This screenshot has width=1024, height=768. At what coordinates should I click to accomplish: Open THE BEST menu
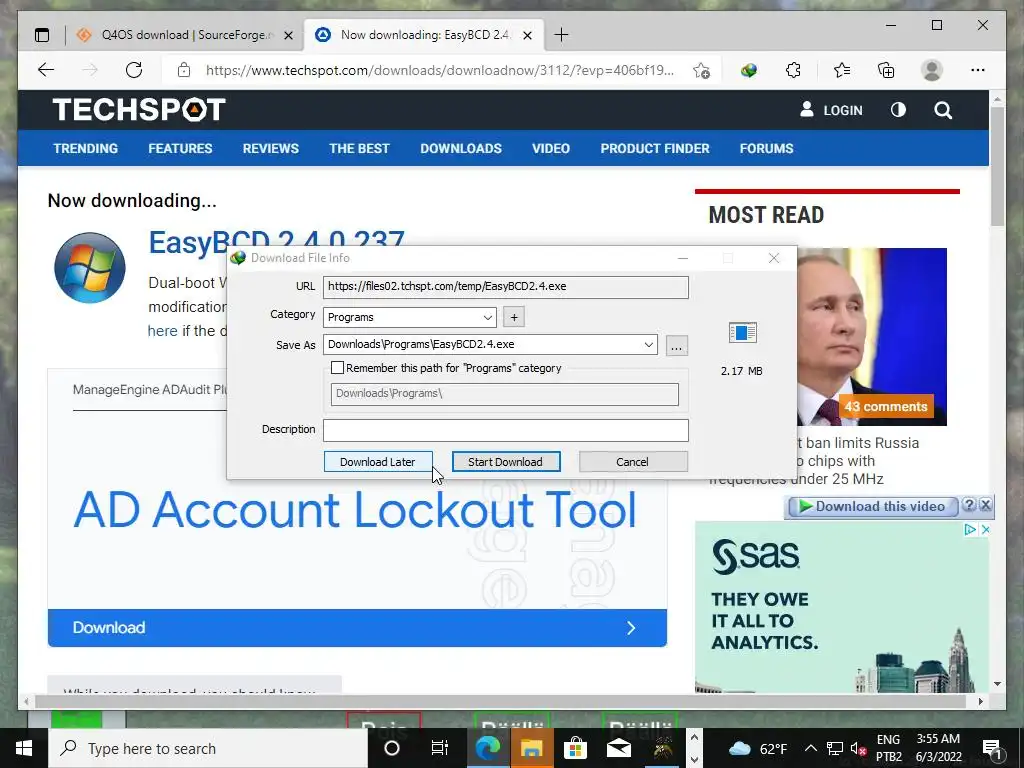click(x=359, y=148)
